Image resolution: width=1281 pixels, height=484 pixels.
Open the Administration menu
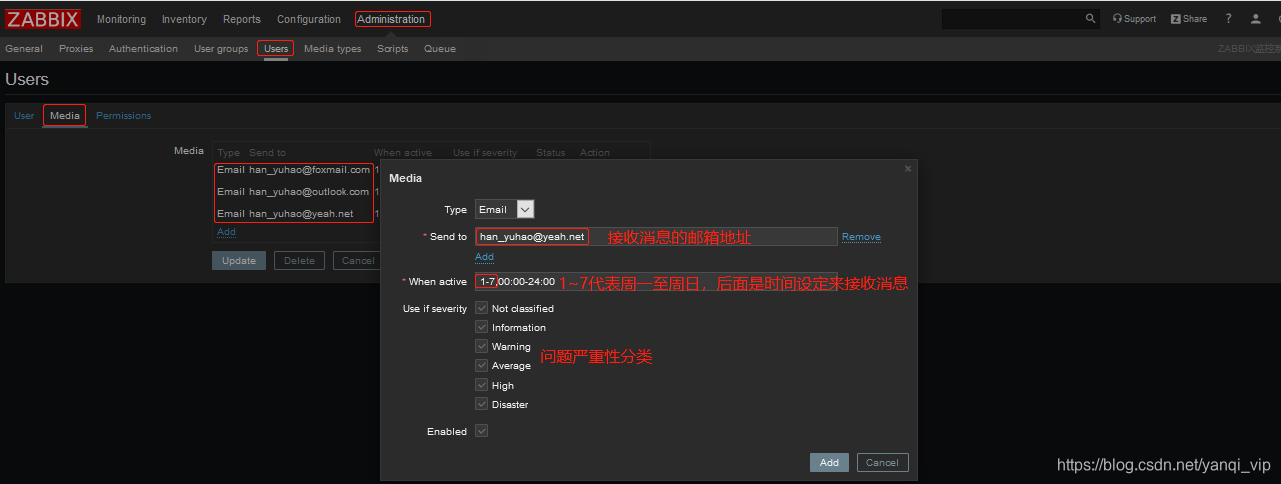click(x=392, y=19)
